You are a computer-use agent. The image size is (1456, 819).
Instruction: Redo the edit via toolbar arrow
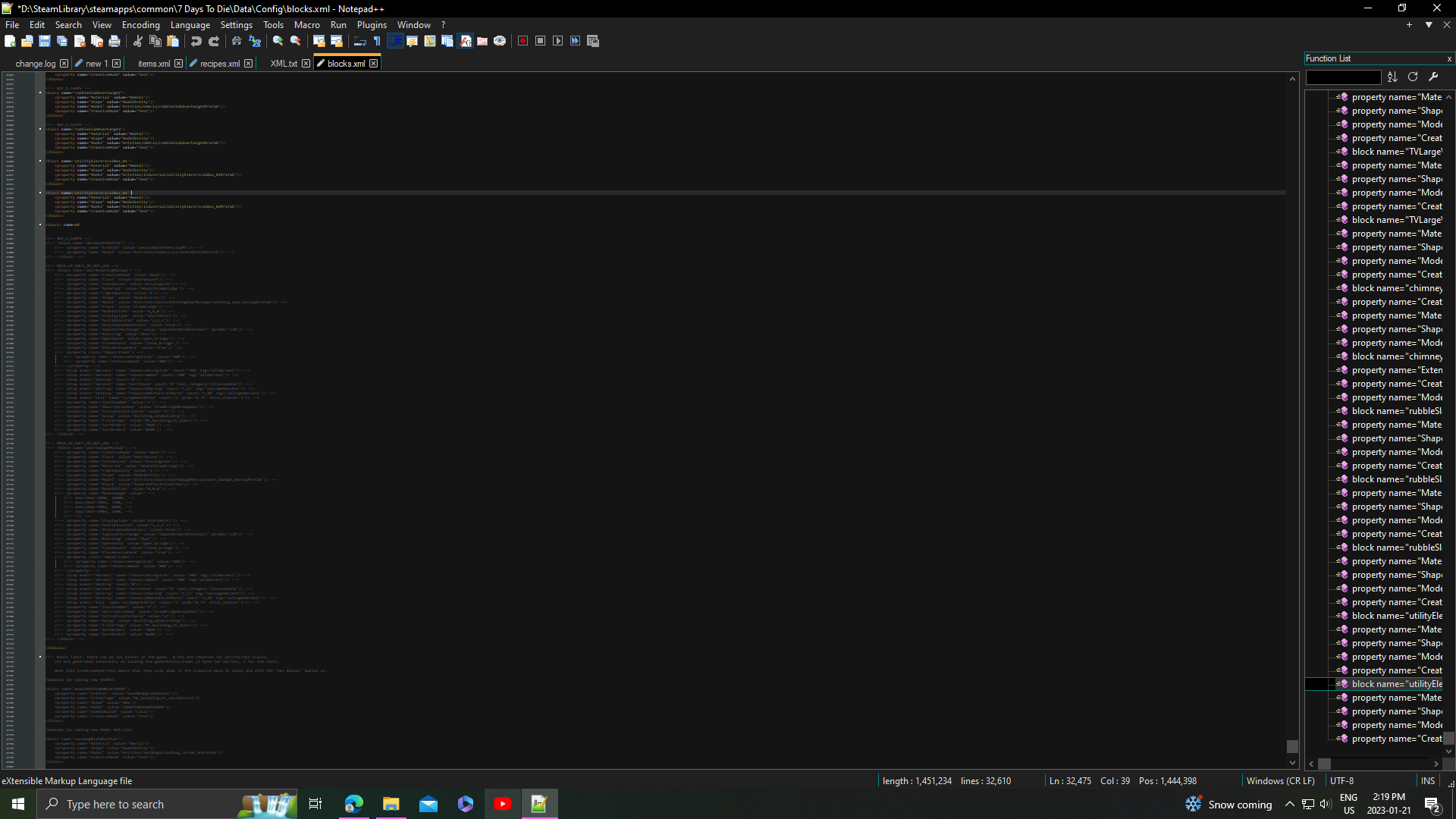[214, 41]
